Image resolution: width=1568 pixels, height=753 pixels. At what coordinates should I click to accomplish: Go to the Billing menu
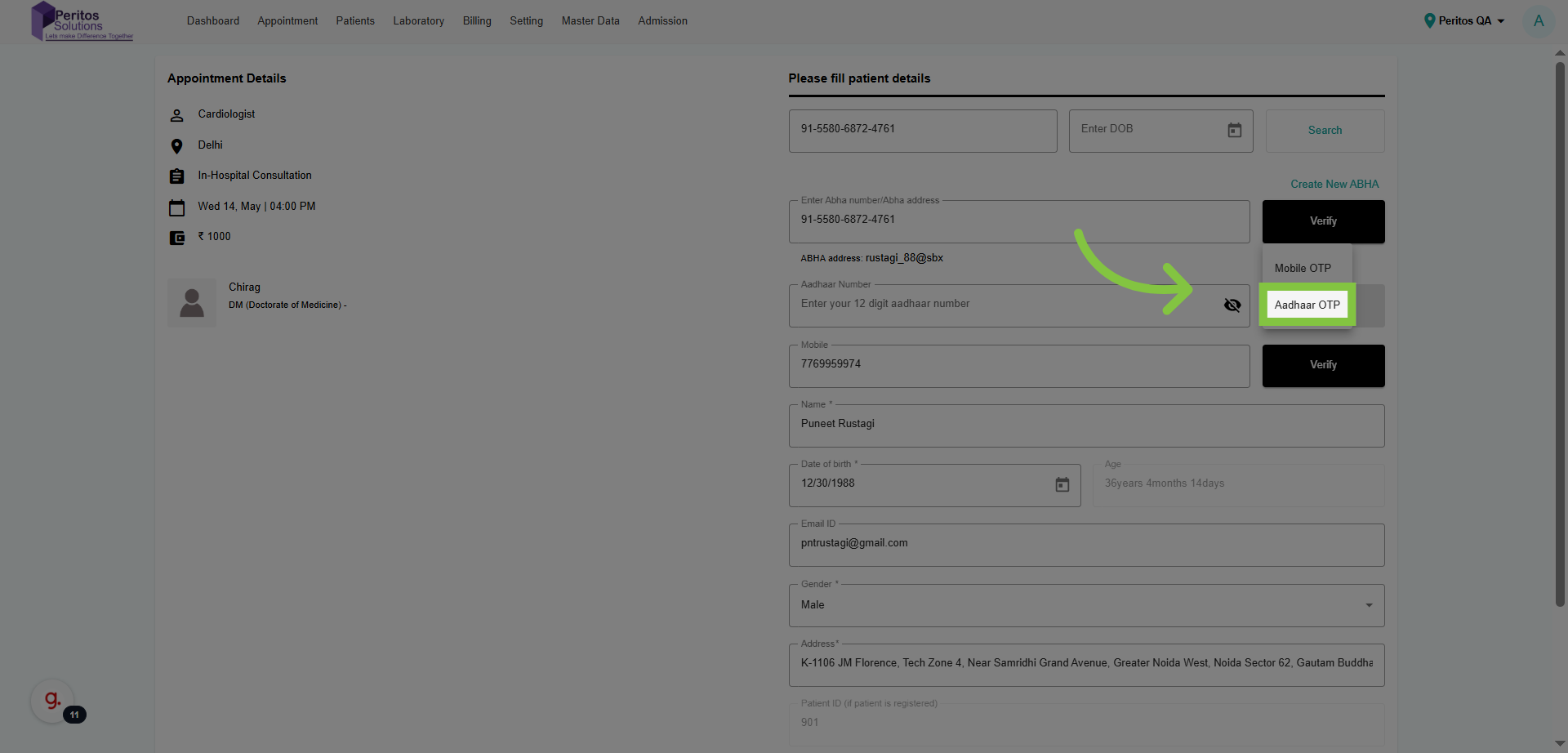477,21
